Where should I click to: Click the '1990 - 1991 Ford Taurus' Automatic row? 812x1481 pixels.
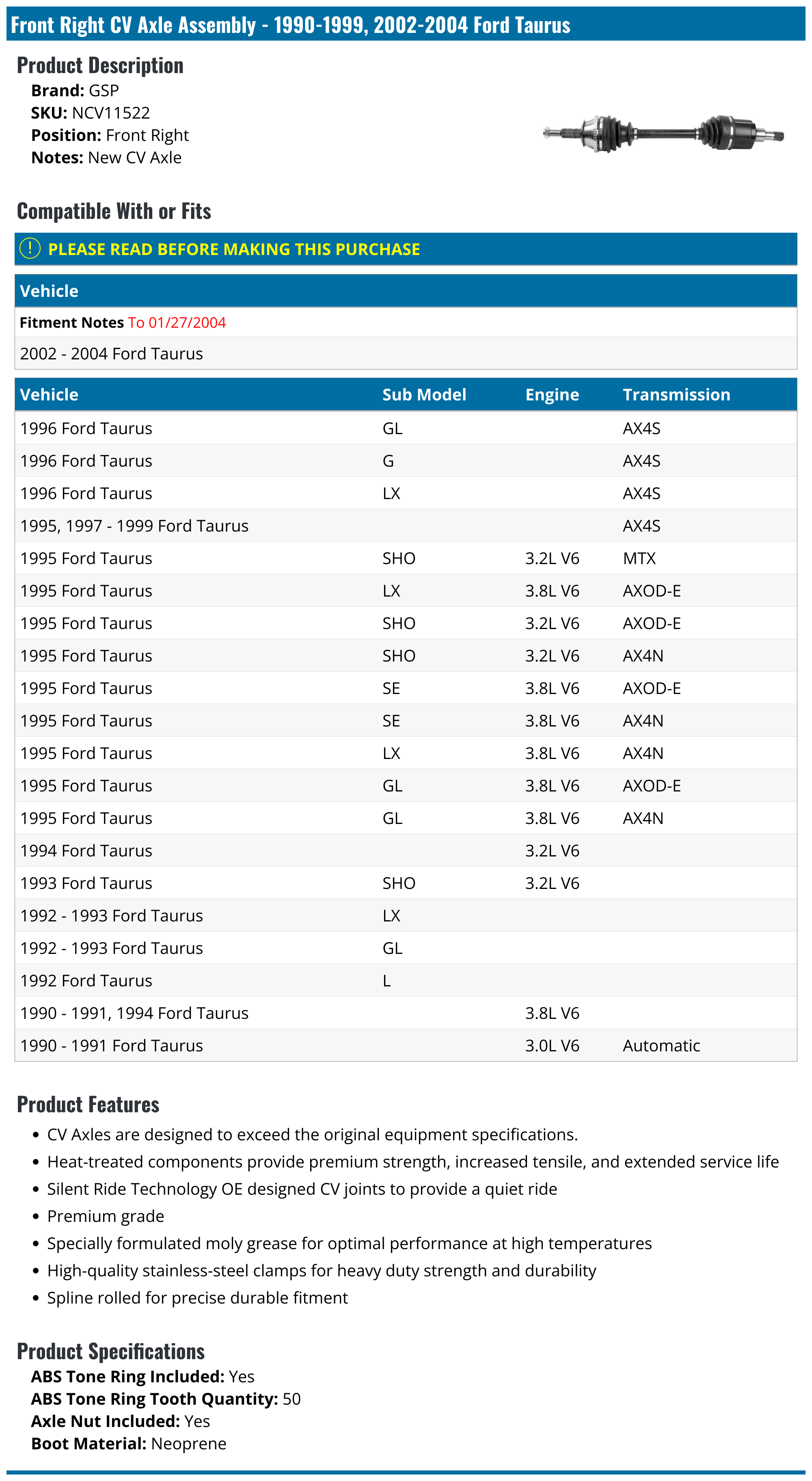tap(112, 1045)
